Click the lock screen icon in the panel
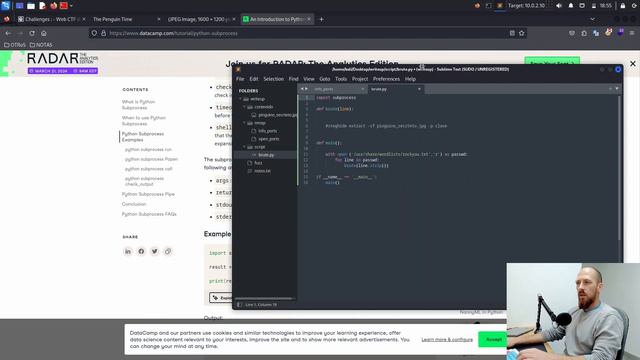 [622, 6]
